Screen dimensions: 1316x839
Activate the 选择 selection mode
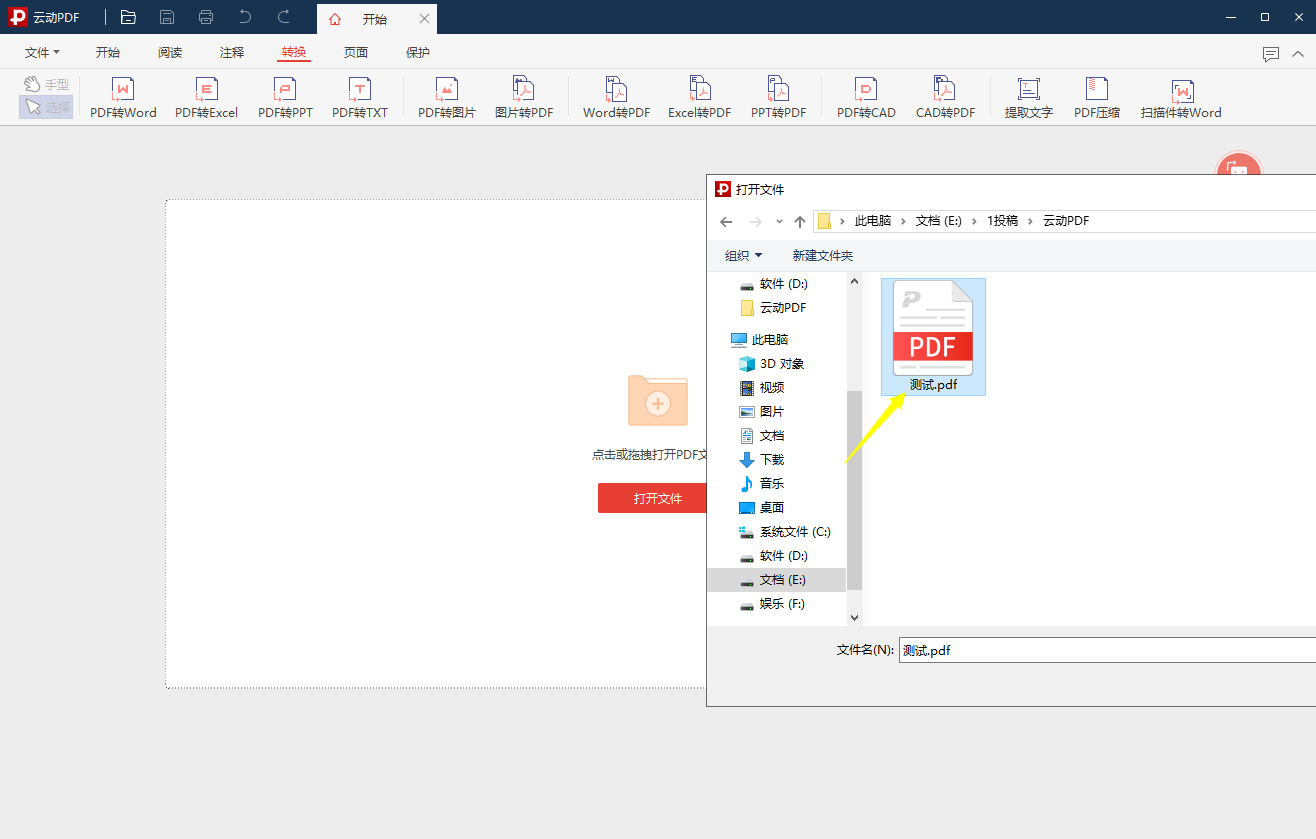pyautogui.click(x=46, y=107)
